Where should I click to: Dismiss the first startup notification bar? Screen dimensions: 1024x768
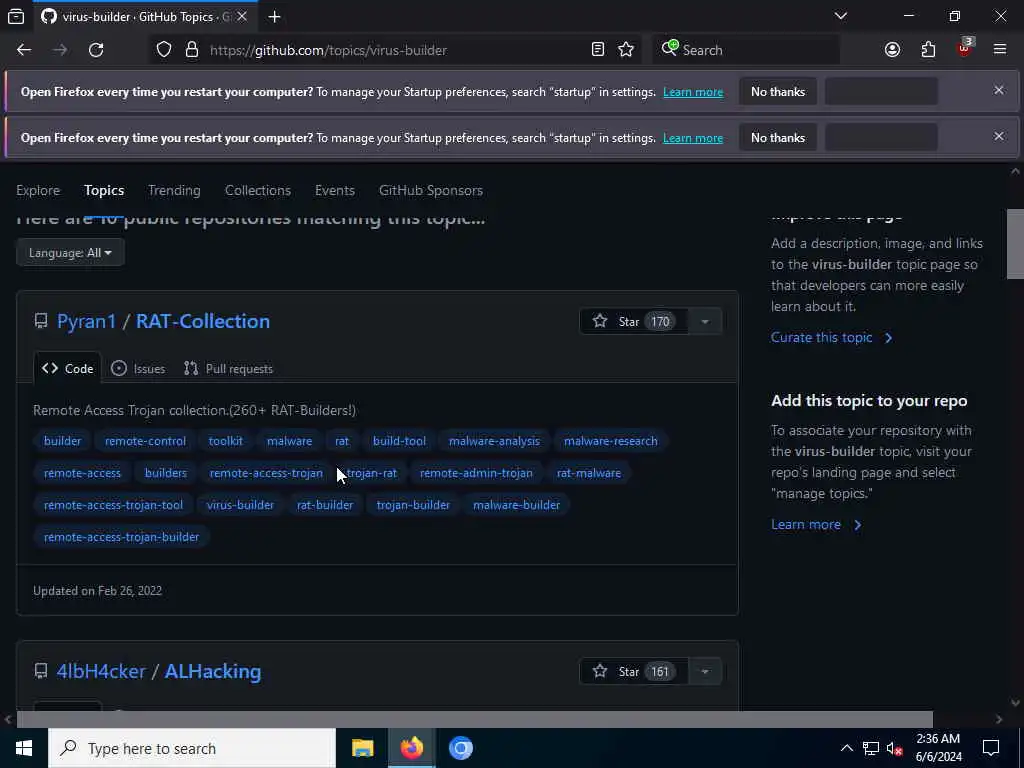pos(999,90)
